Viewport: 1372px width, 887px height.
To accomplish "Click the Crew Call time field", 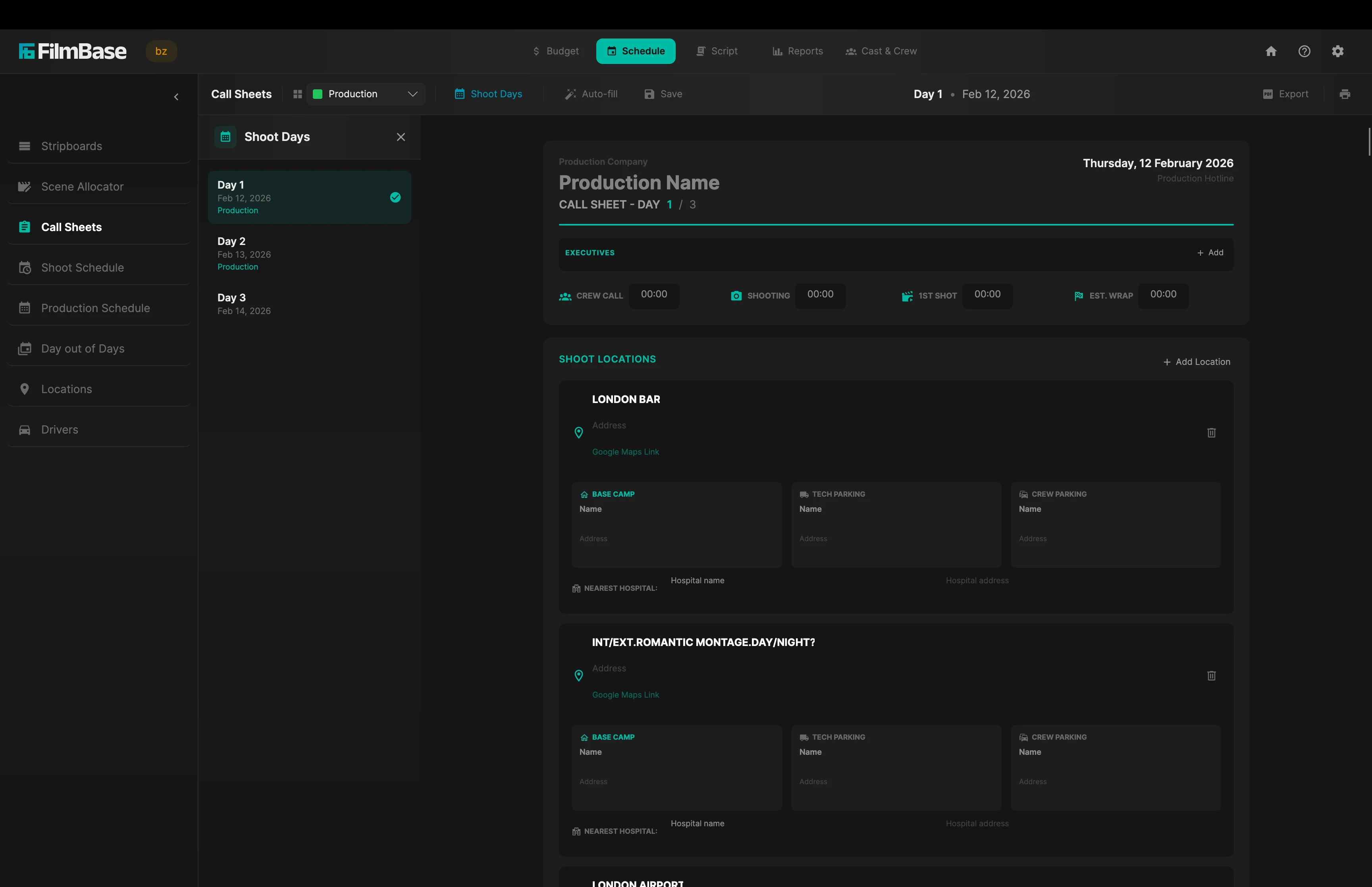I will [x=654, y=295].
